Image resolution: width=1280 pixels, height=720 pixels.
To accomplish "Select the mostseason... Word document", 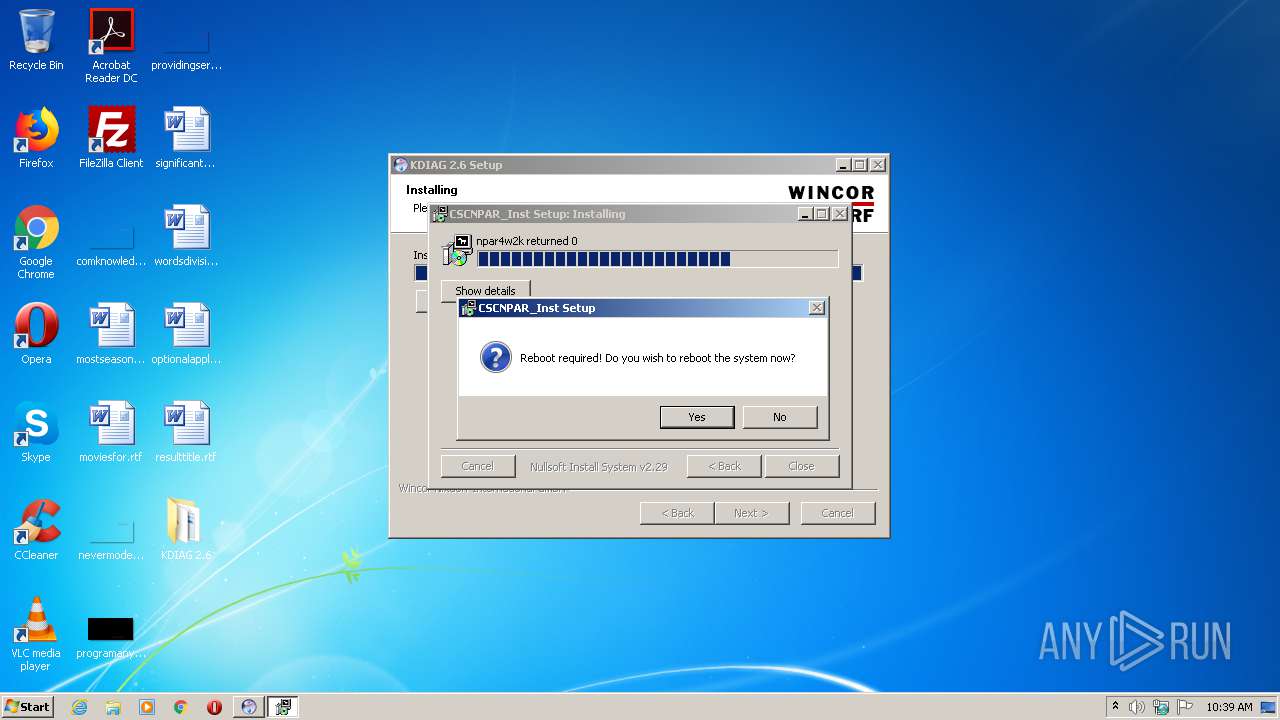I will coord(111,334).
